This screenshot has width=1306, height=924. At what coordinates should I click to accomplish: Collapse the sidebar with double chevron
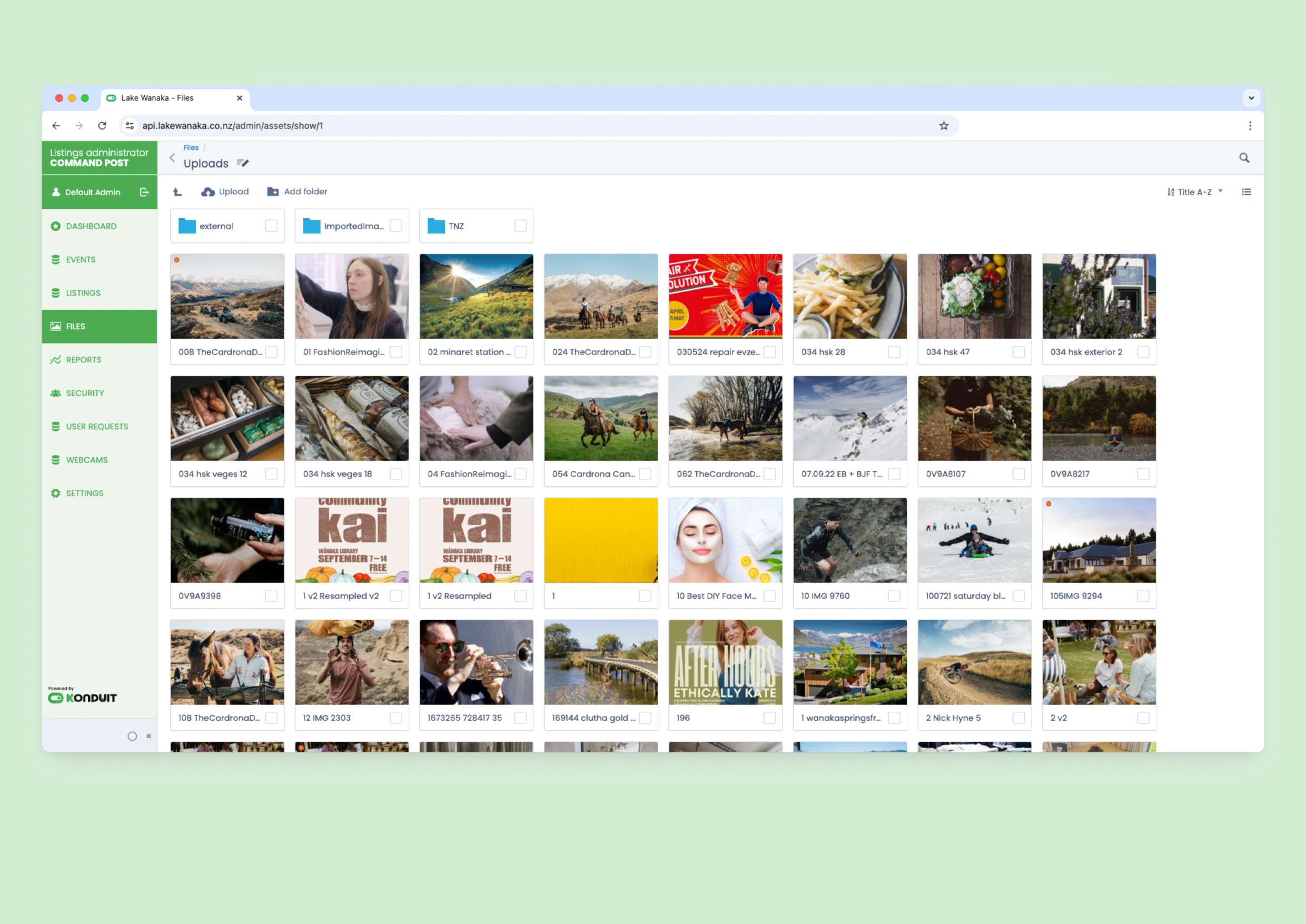pyautogui.click(x=149, y=736)
